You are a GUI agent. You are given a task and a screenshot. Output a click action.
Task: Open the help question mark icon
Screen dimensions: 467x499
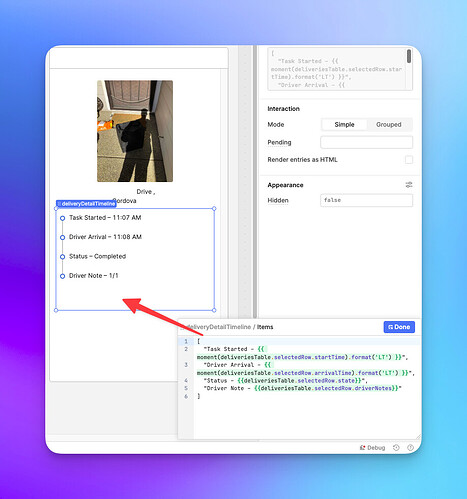(x=410, y=448)
